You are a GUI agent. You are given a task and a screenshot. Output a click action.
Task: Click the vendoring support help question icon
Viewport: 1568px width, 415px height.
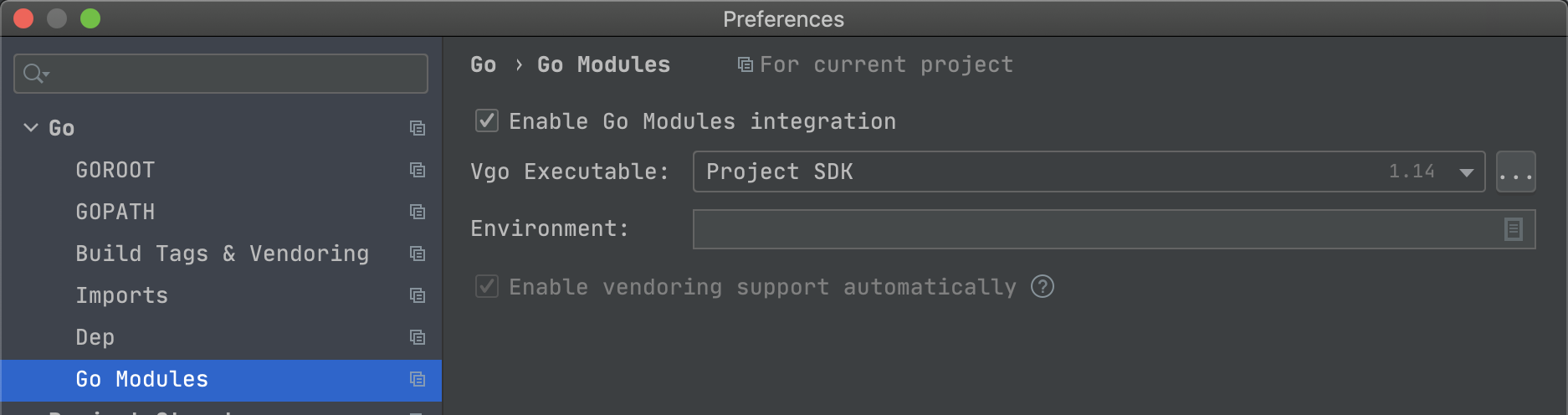point(1043,287)
